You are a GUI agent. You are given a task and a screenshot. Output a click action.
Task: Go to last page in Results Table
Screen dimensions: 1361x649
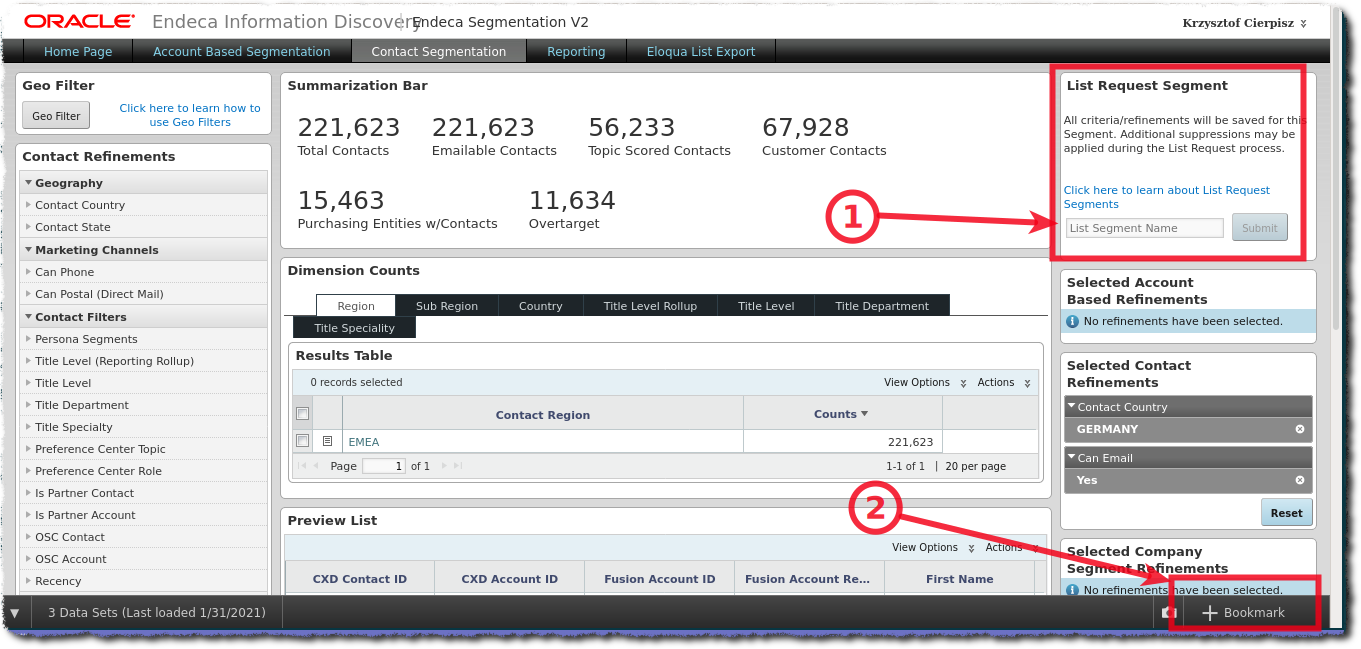458,466
